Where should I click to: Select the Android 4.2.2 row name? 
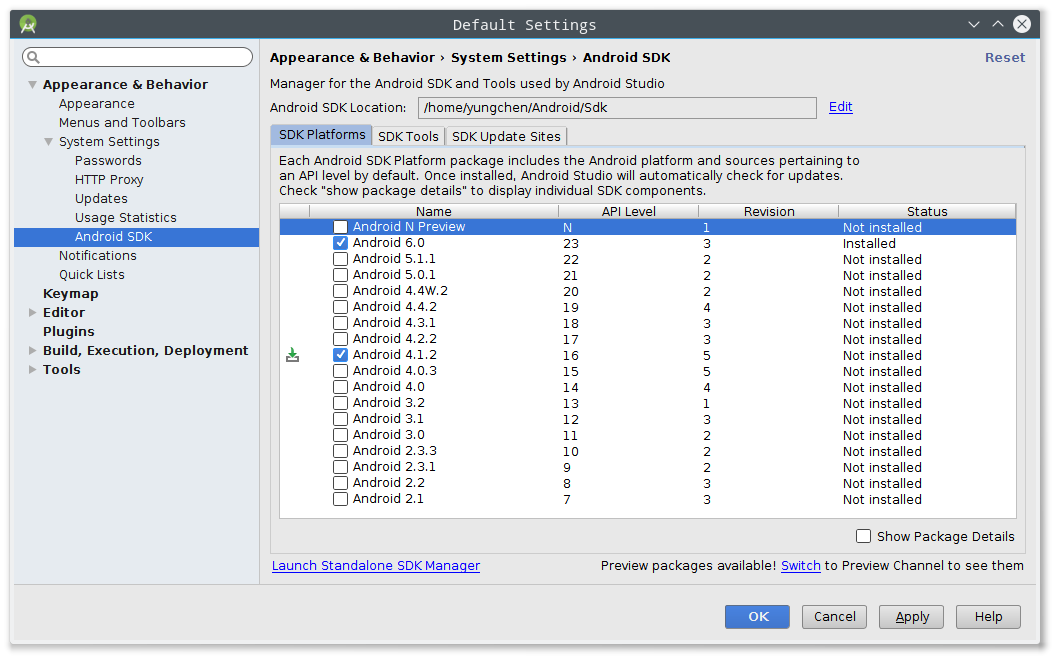[x=395, y=339]
